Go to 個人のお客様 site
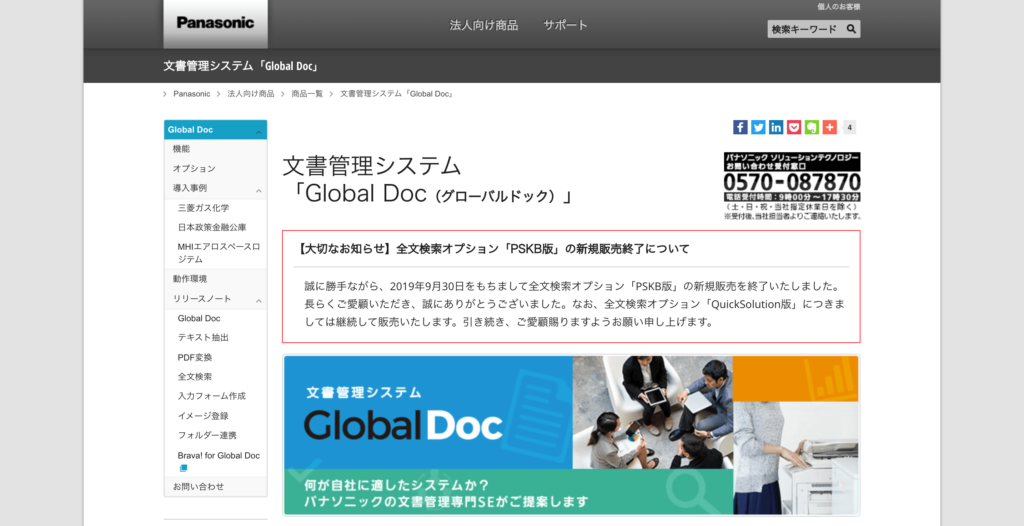The width and height of the screenshot is (1024, 526). pyautogui.click(x=839, y=7)
